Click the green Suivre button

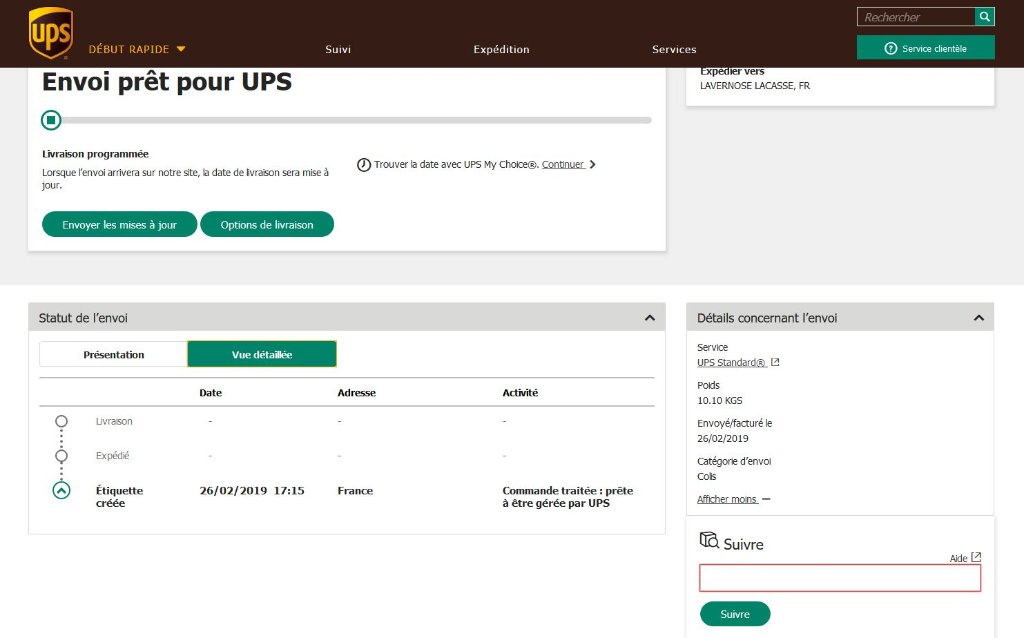[735, 614]
